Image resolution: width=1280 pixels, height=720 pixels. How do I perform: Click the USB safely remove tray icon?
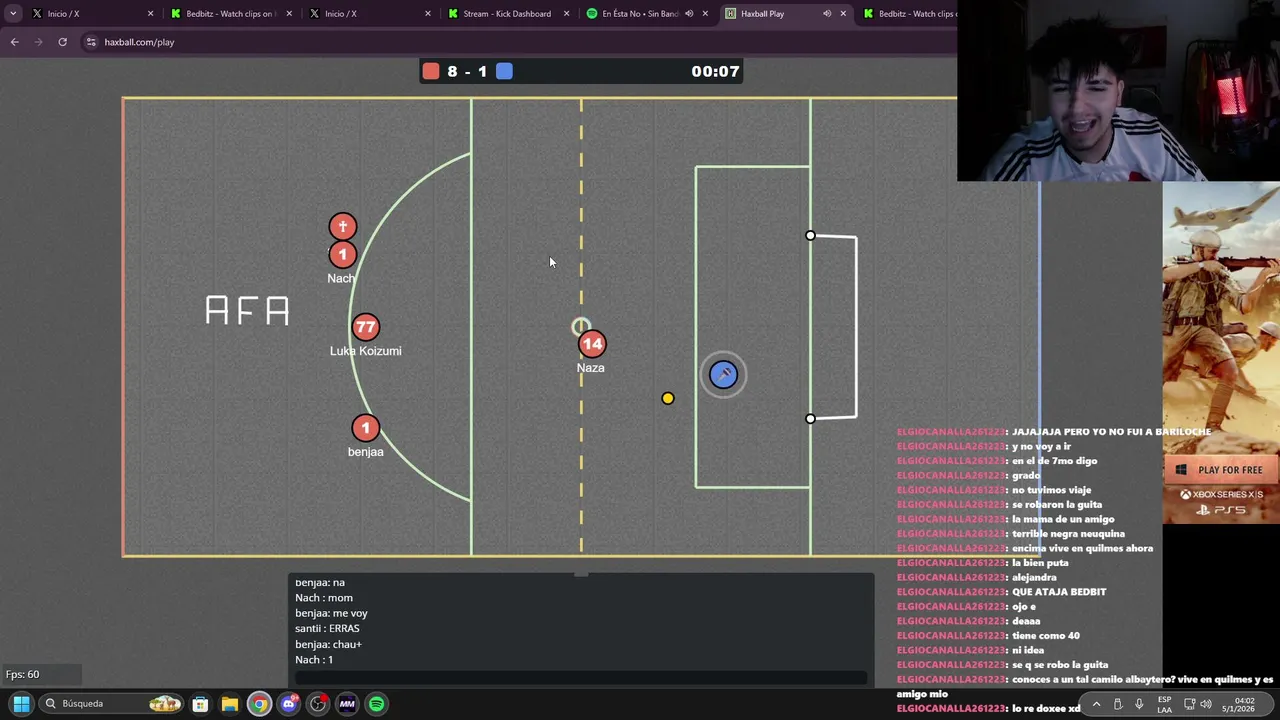point(1118,704)
